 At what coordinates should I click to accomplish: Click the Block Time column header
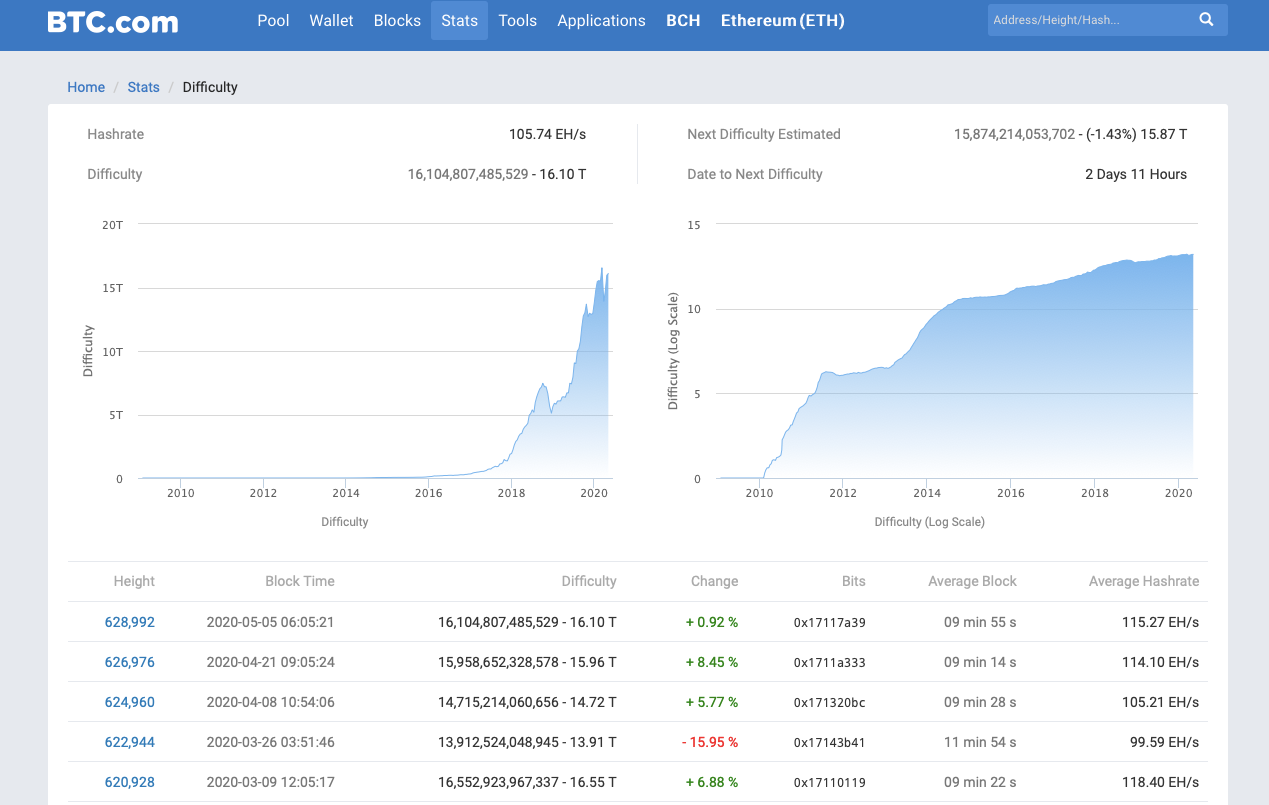pyautogui.click(x=300, y=581)
